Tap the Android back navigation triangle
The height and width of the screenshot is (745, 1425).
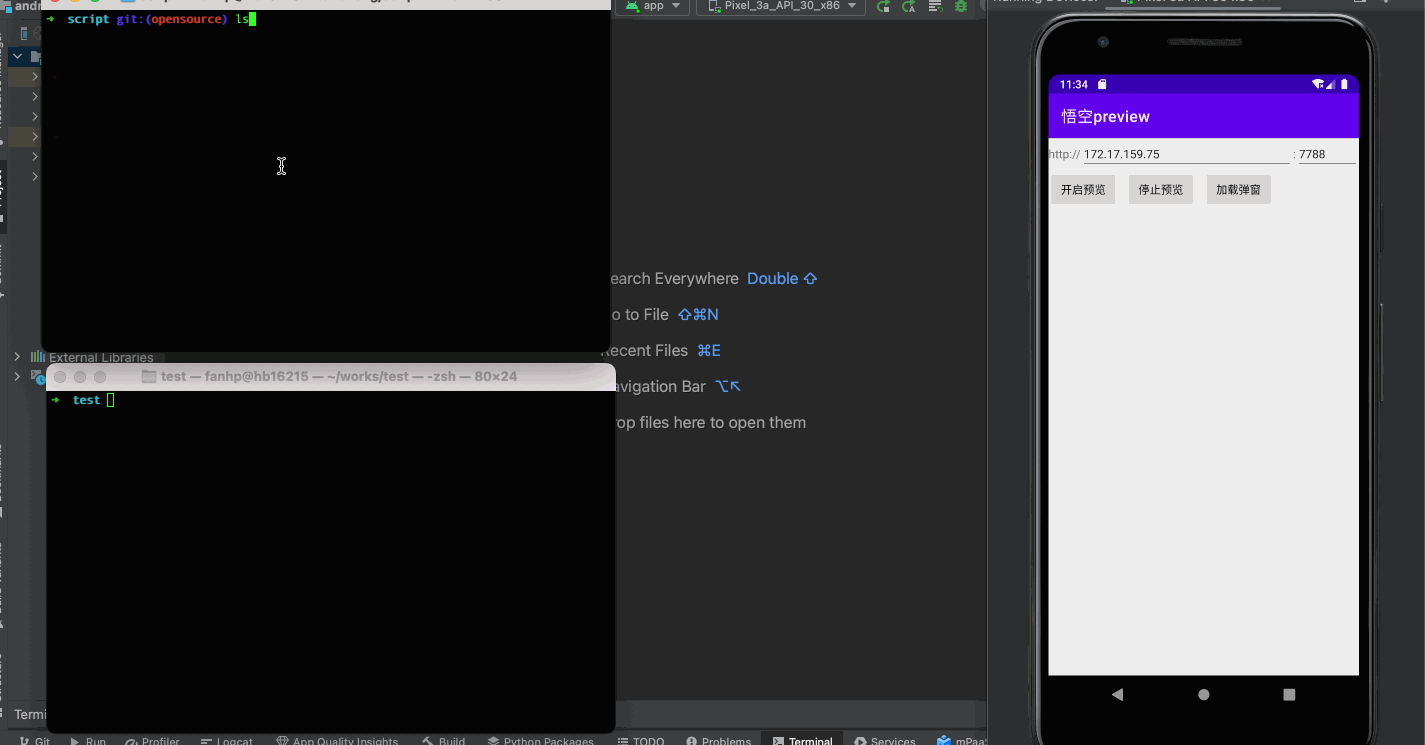point(1117,694)
